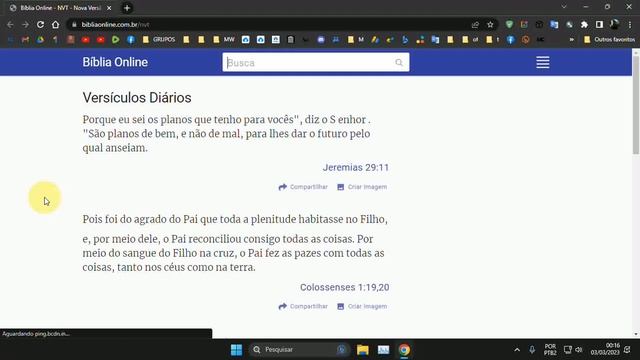Screen dimensions: 640x360
Task: Open the Bíblia Online home logo link
Action: tap(115, 62)
